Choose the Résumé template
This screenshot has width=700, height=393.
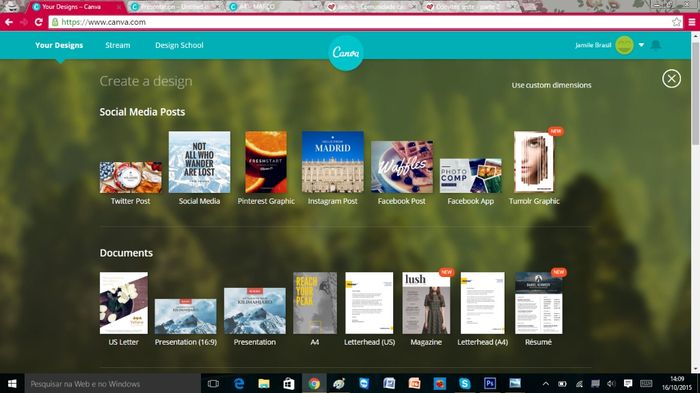(538, 303)
